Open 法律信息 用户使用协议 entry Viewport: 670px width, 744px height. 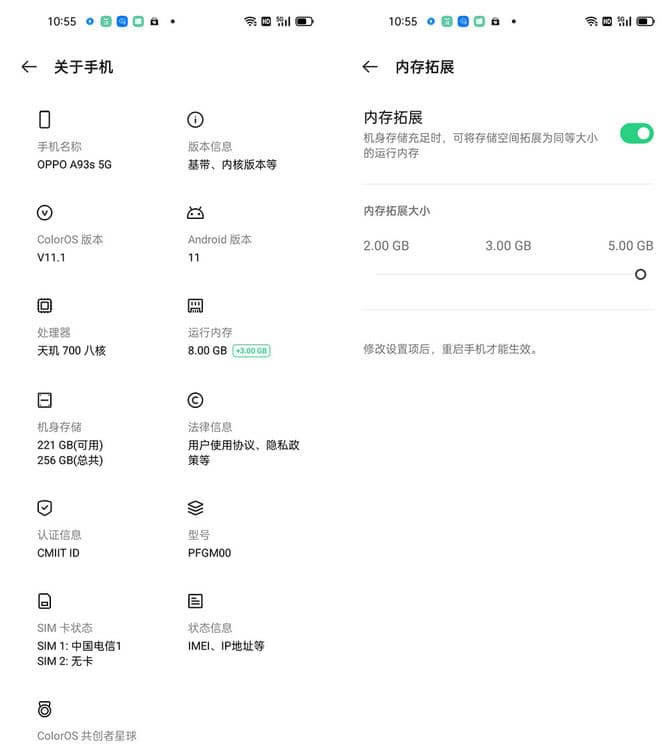pyautogui.click(x=243, y=444)
